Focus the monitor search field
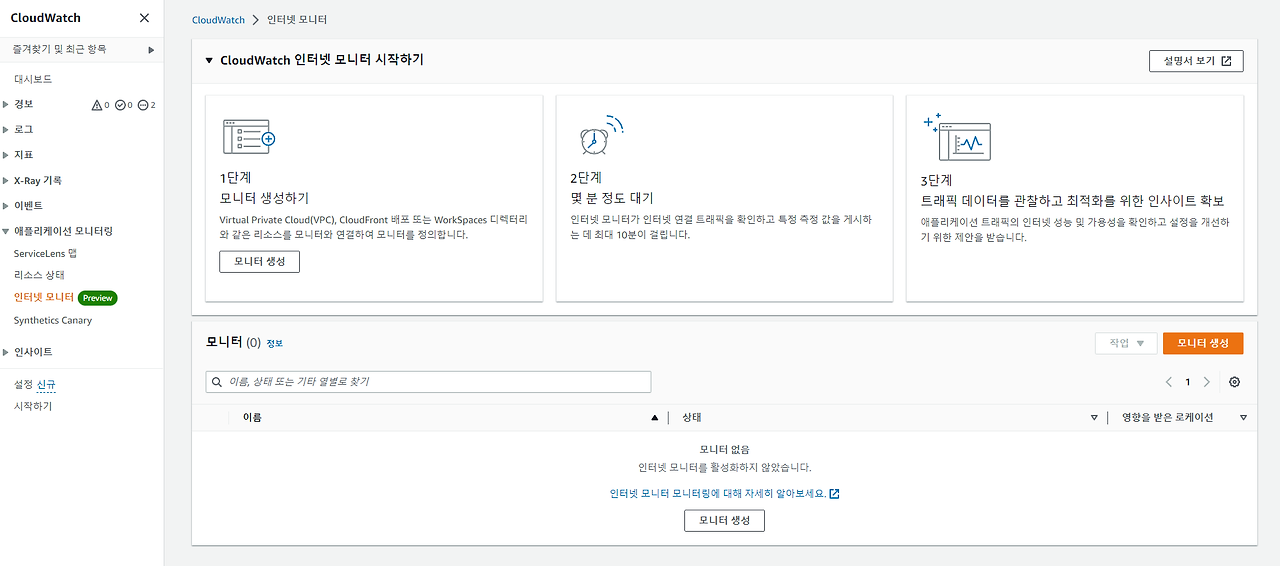Viewport: 1280px width, 566px height. pyautogui.click(x=428, y=382)
